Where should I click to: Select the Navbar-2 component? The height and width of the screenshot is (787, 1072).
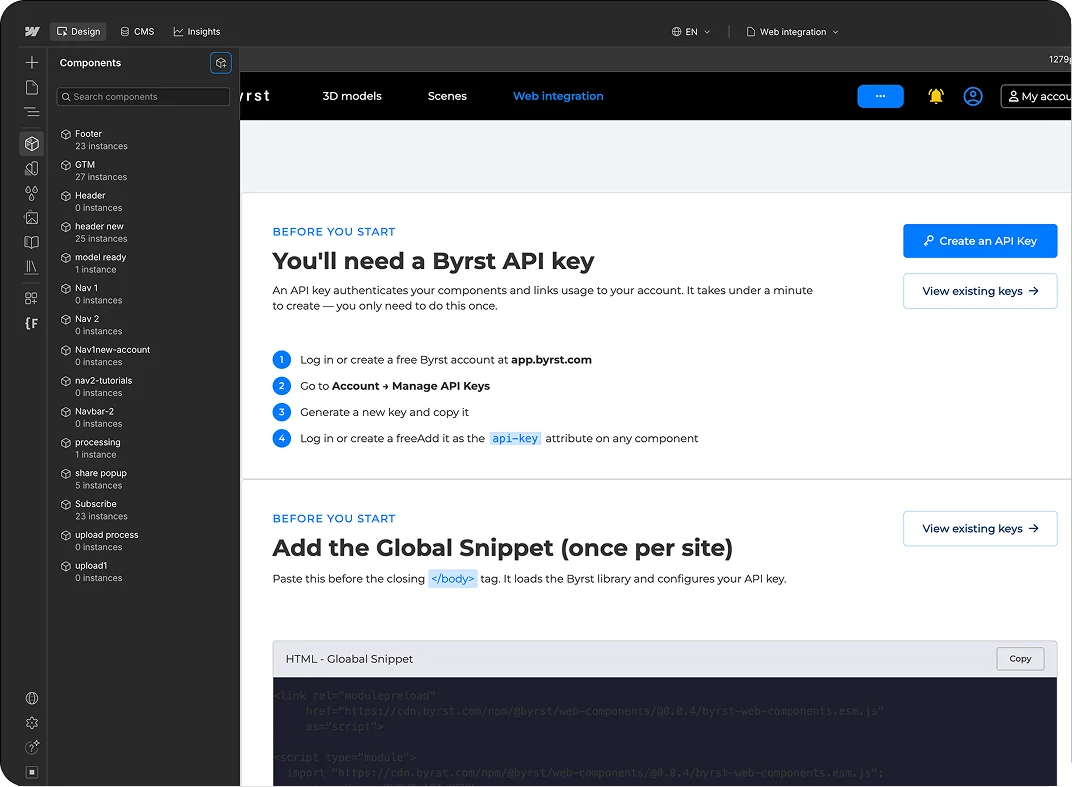tap(143, 417)
